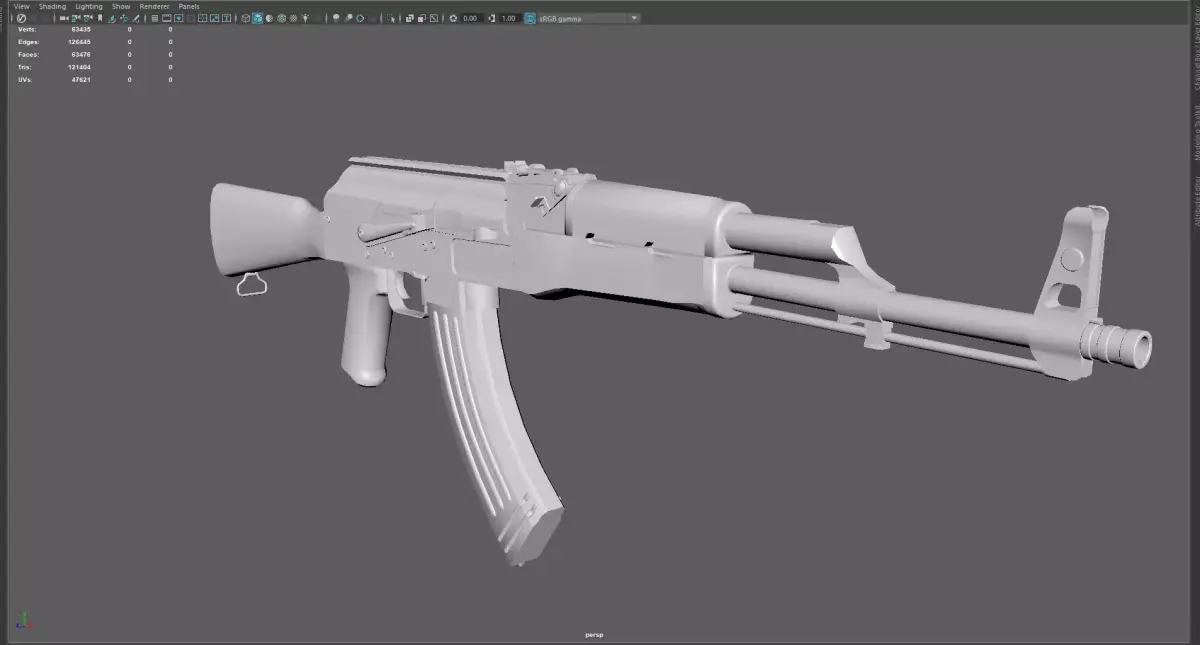Viewport: 1200px width, 645px height.
Task: Open the image plane icon
Action: [x=112, y=18]
